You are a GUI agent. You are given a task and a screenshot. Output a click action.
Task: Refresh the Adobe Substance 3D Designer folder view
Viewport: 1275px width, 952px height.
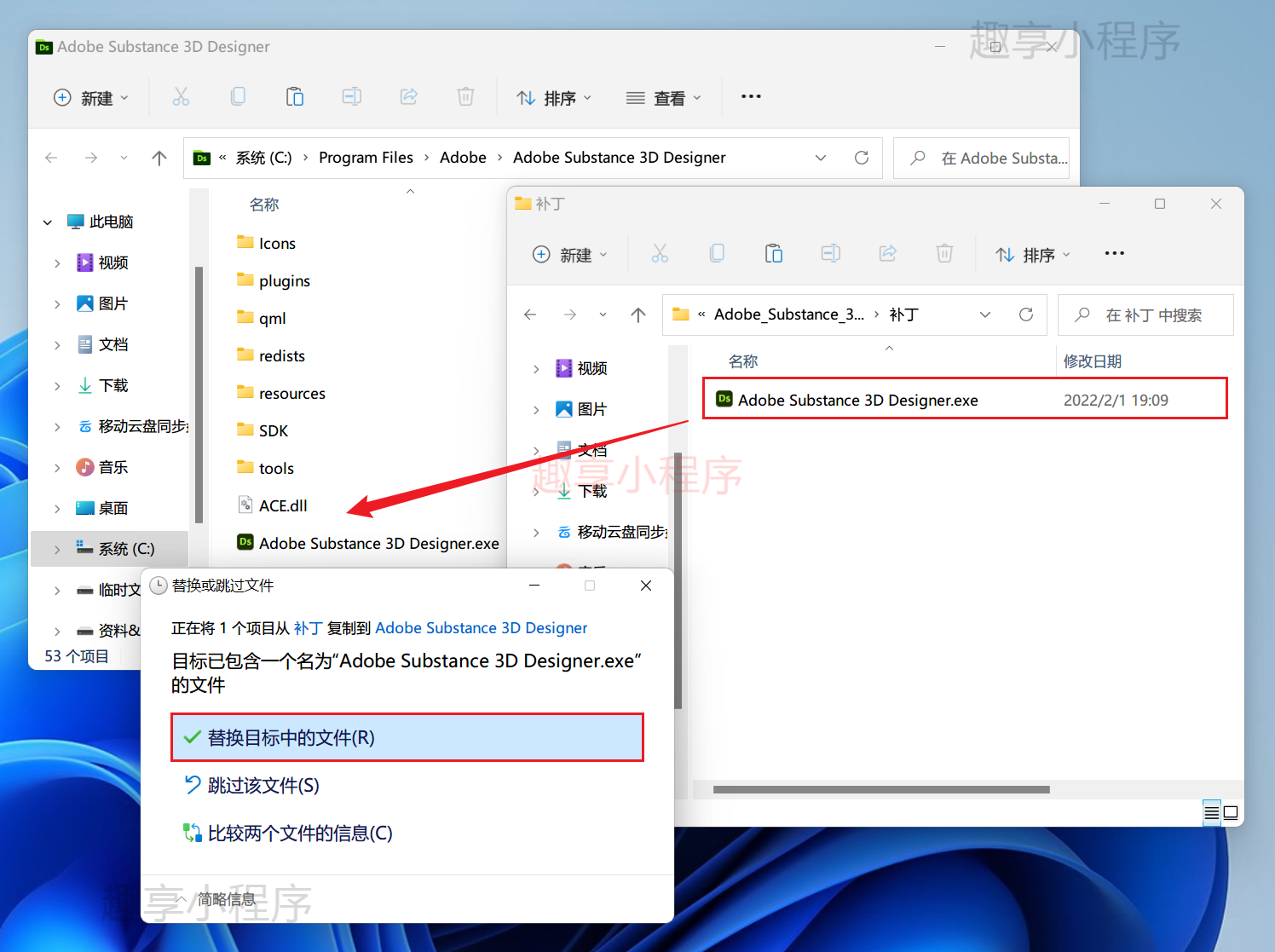point(862,158)
